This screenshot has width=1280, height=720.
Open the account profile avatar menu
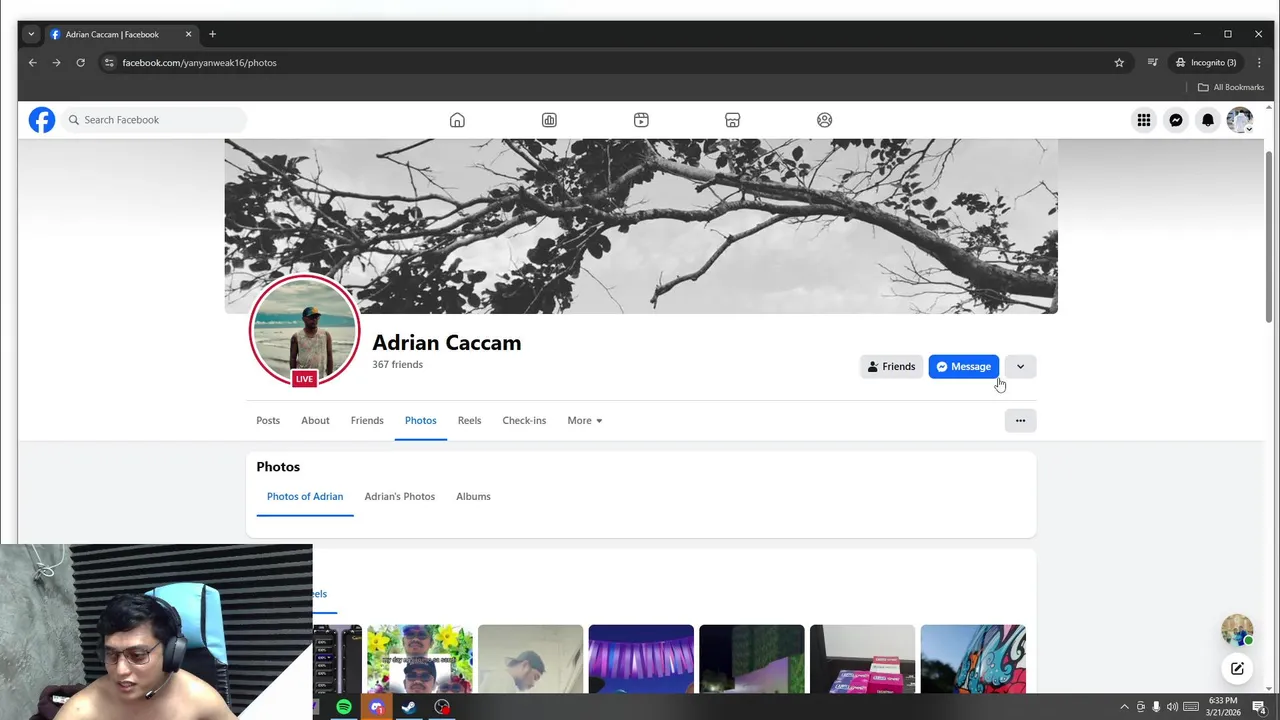1240,120
